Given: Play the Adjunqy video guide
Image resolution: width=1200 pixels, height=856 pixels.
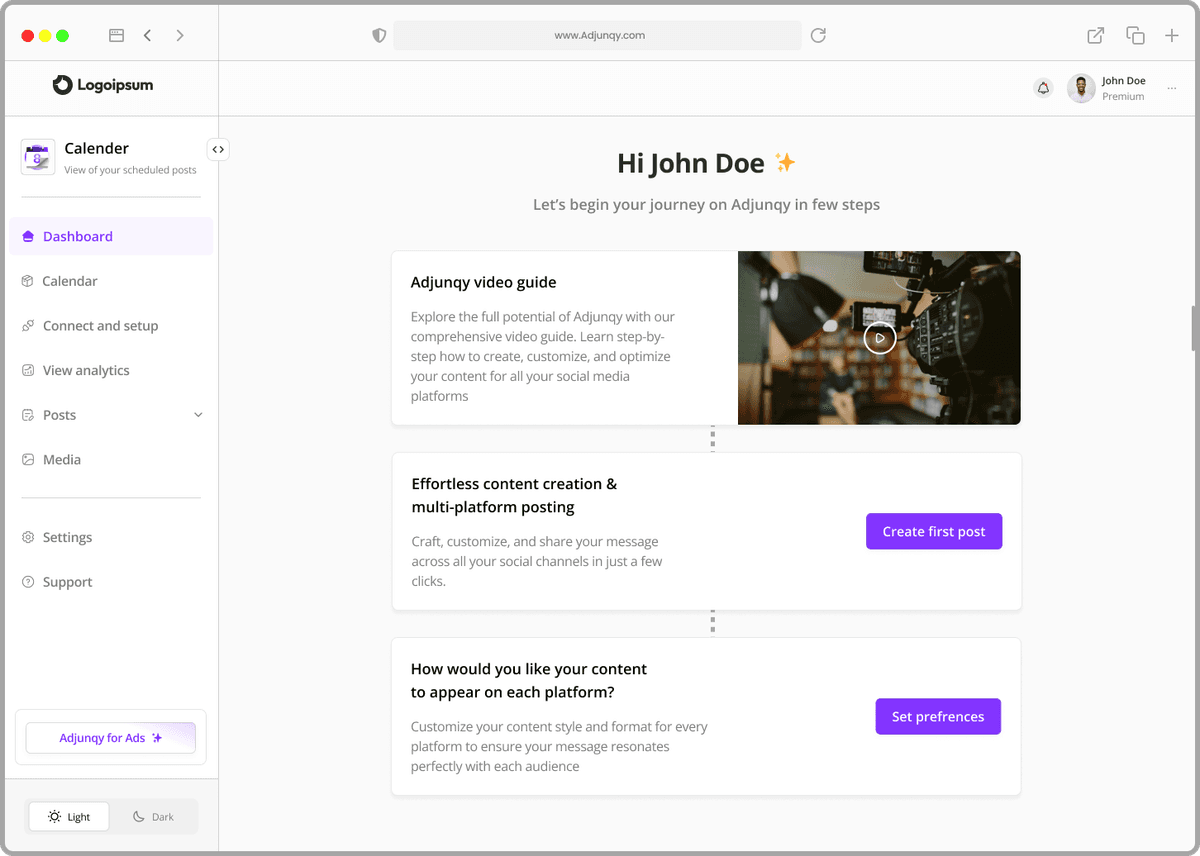Looking at the screenshot, I should point(879,338).
